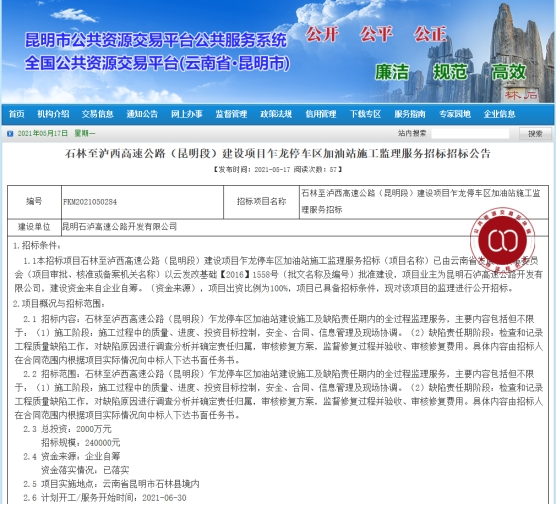The width and height of the screenshot is (556, 505).
Task: Click the red 公正 banner word
Action: click(x=430, y=34)
